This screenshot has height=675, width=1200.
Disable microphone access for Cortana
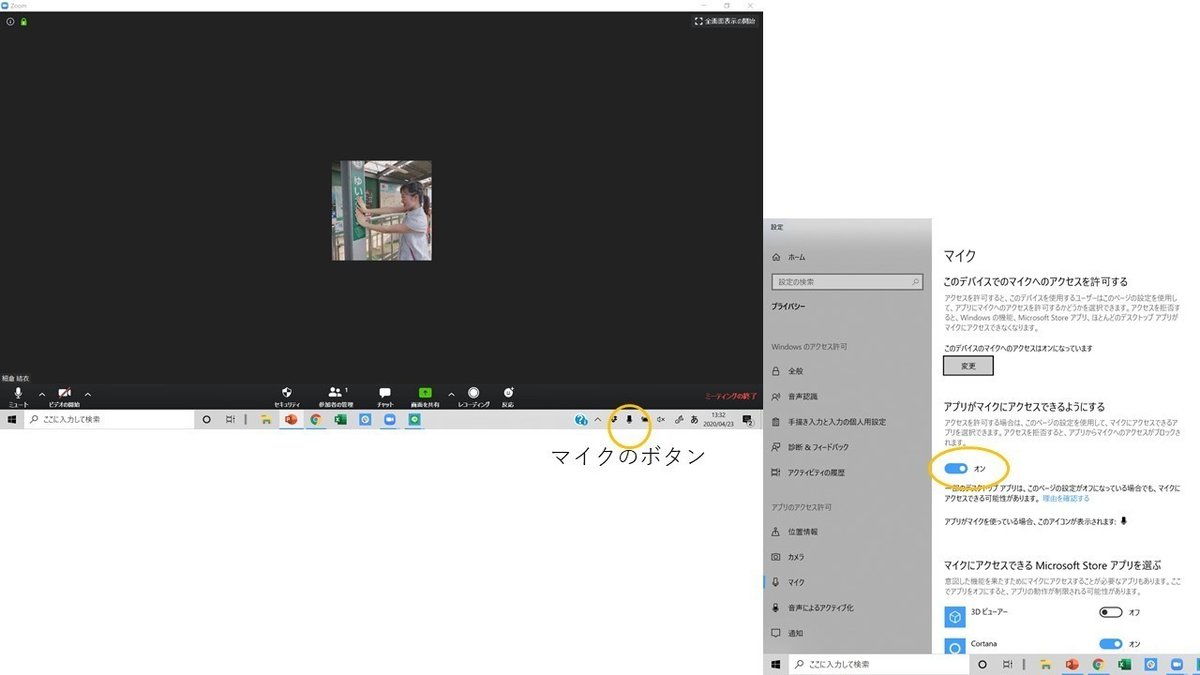pos(1113,646)
